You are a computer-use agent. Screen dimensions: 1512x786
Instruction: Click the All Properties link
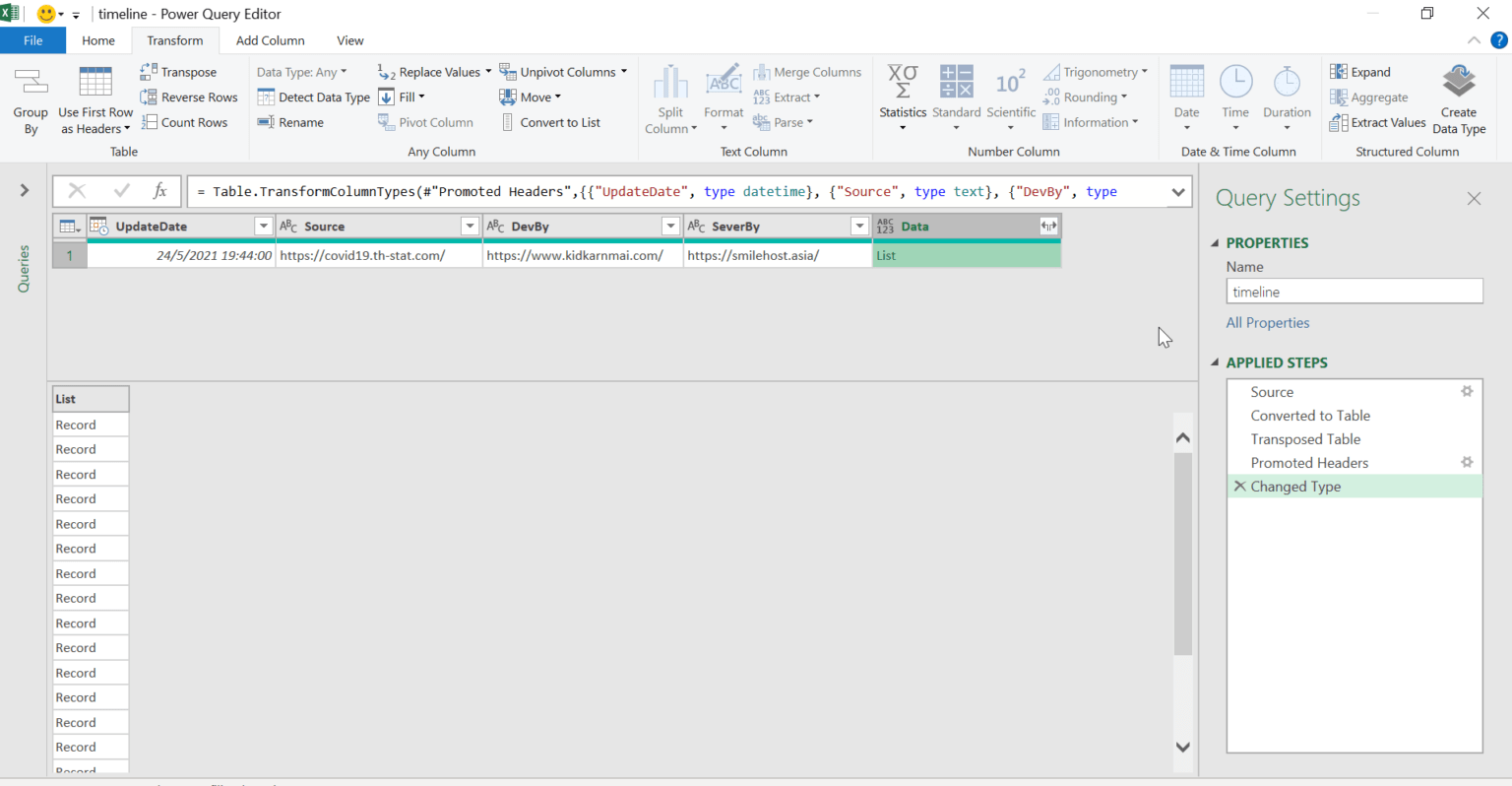[1267, 322]
